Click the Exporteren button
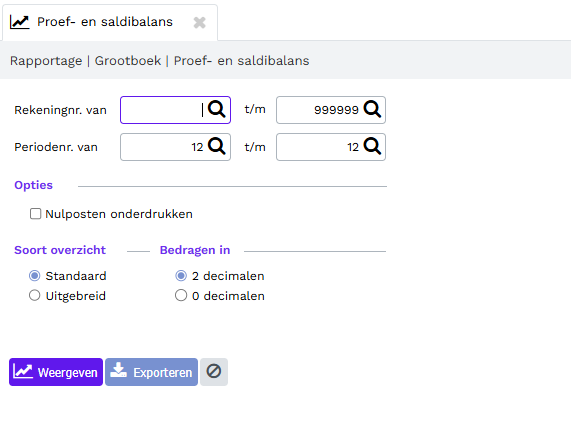 tap(151, 372)
